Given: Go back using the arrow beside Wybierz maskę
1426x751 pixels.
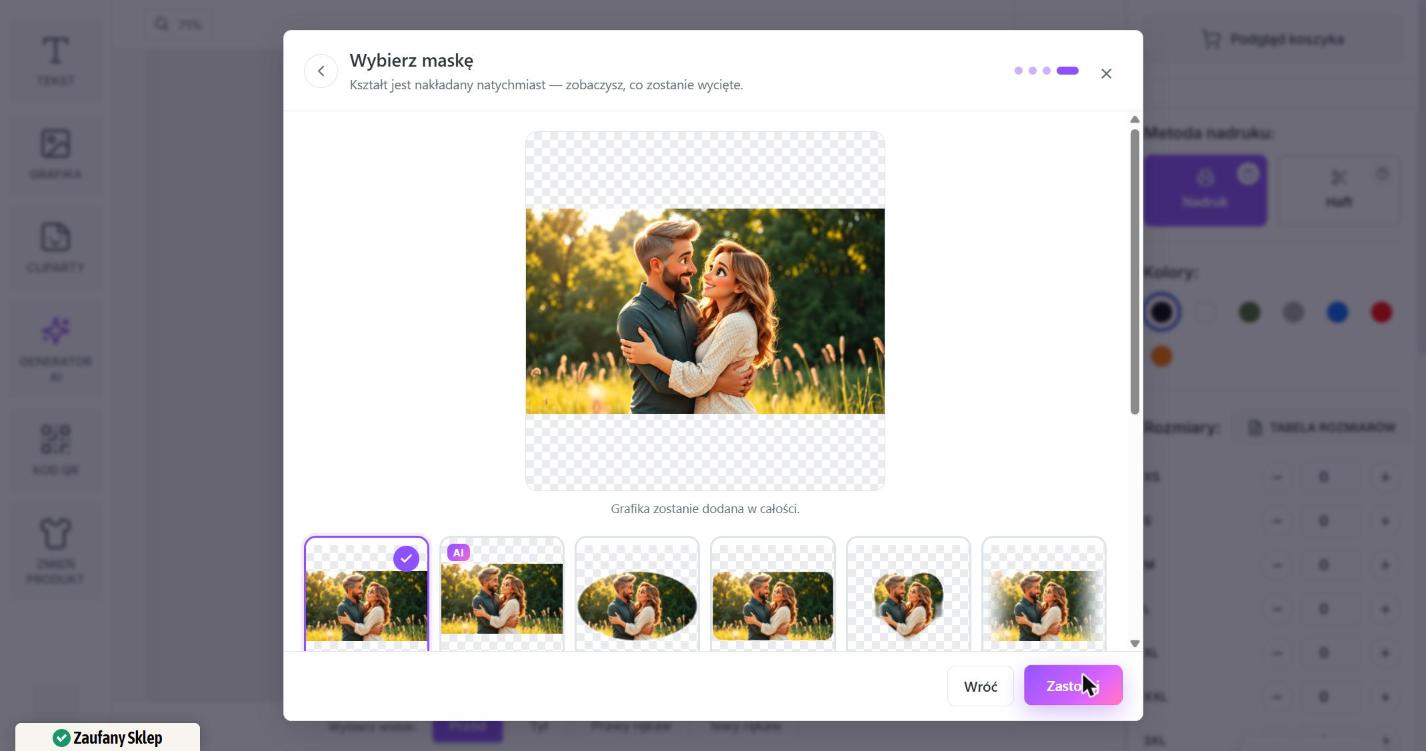Looking at the screenshot, I should point(321,71).
